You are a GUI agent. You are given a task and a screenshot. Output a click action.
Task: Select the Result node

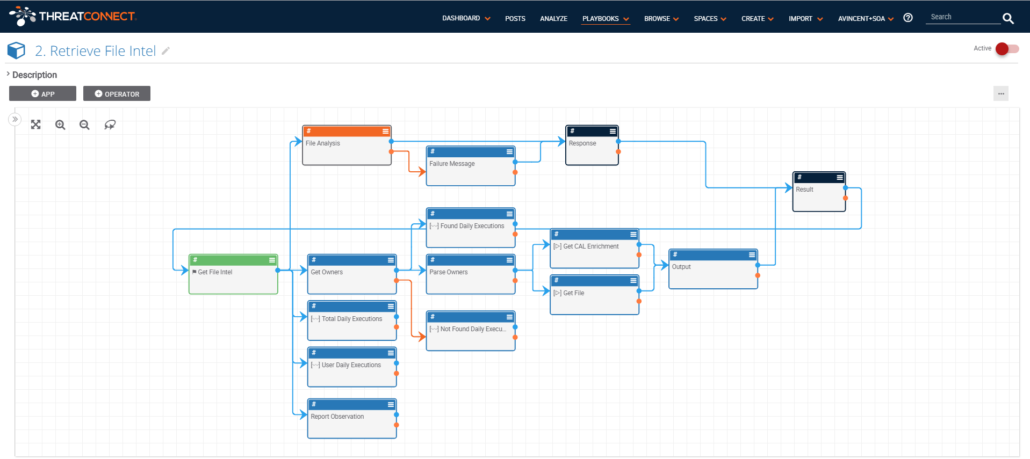[819, 192]
